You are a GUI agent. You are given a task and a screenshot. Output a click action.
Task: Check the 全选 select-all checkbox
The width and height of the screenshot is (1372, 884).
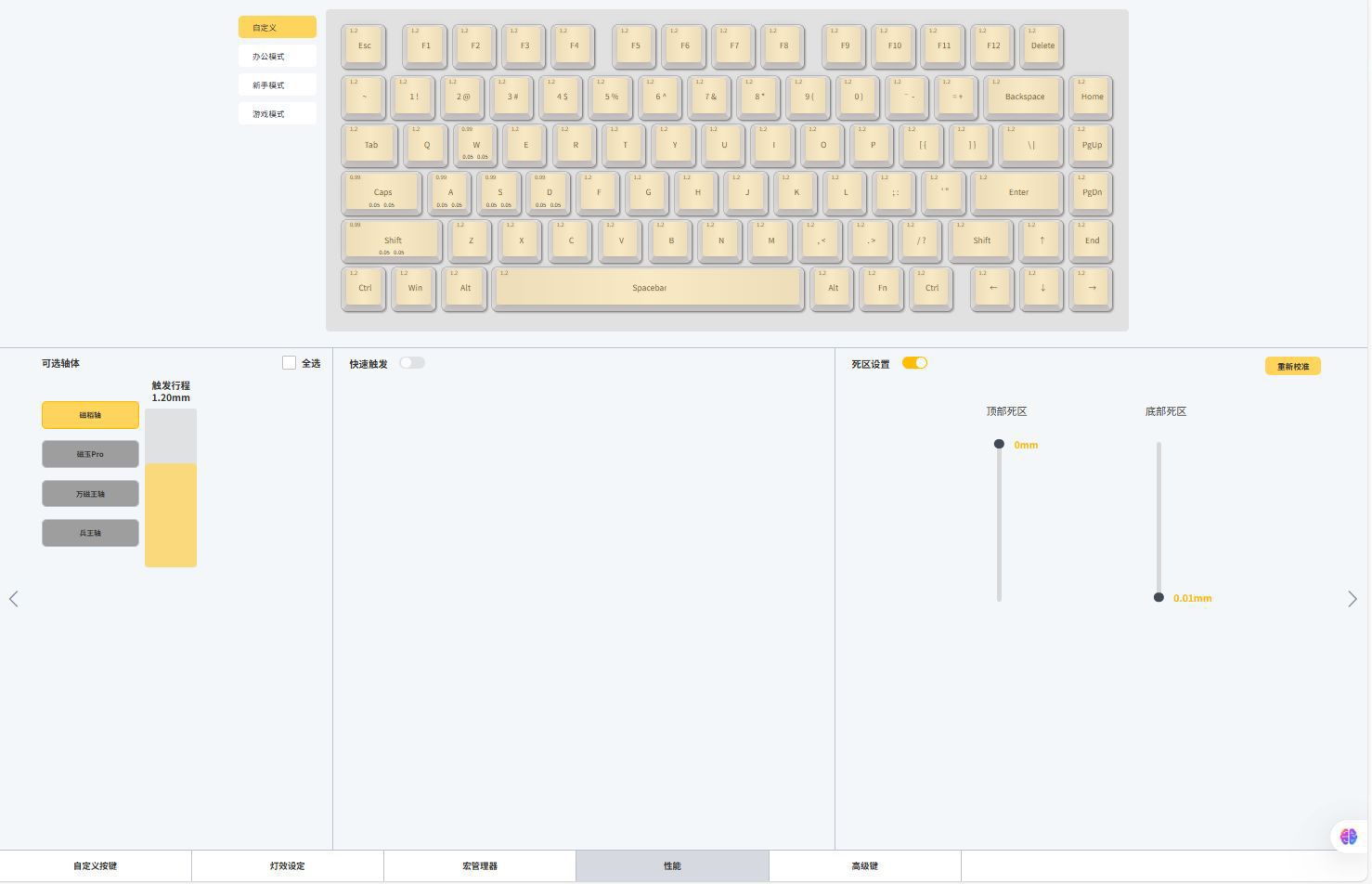click(x=290, y=363)
